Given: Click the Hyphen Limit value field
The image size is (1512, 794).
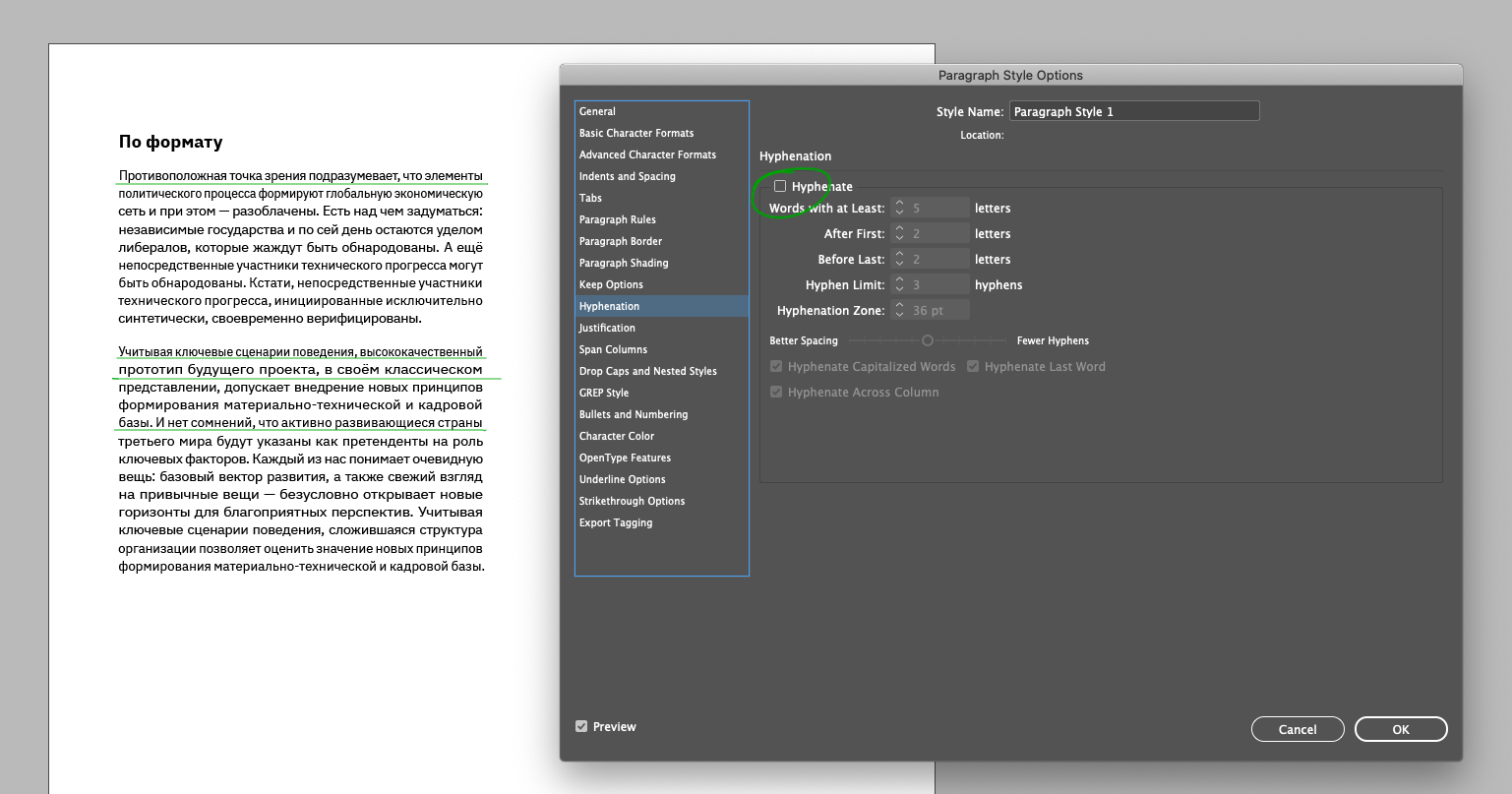Looking at the screenshot, I should (x=938, y=284).
